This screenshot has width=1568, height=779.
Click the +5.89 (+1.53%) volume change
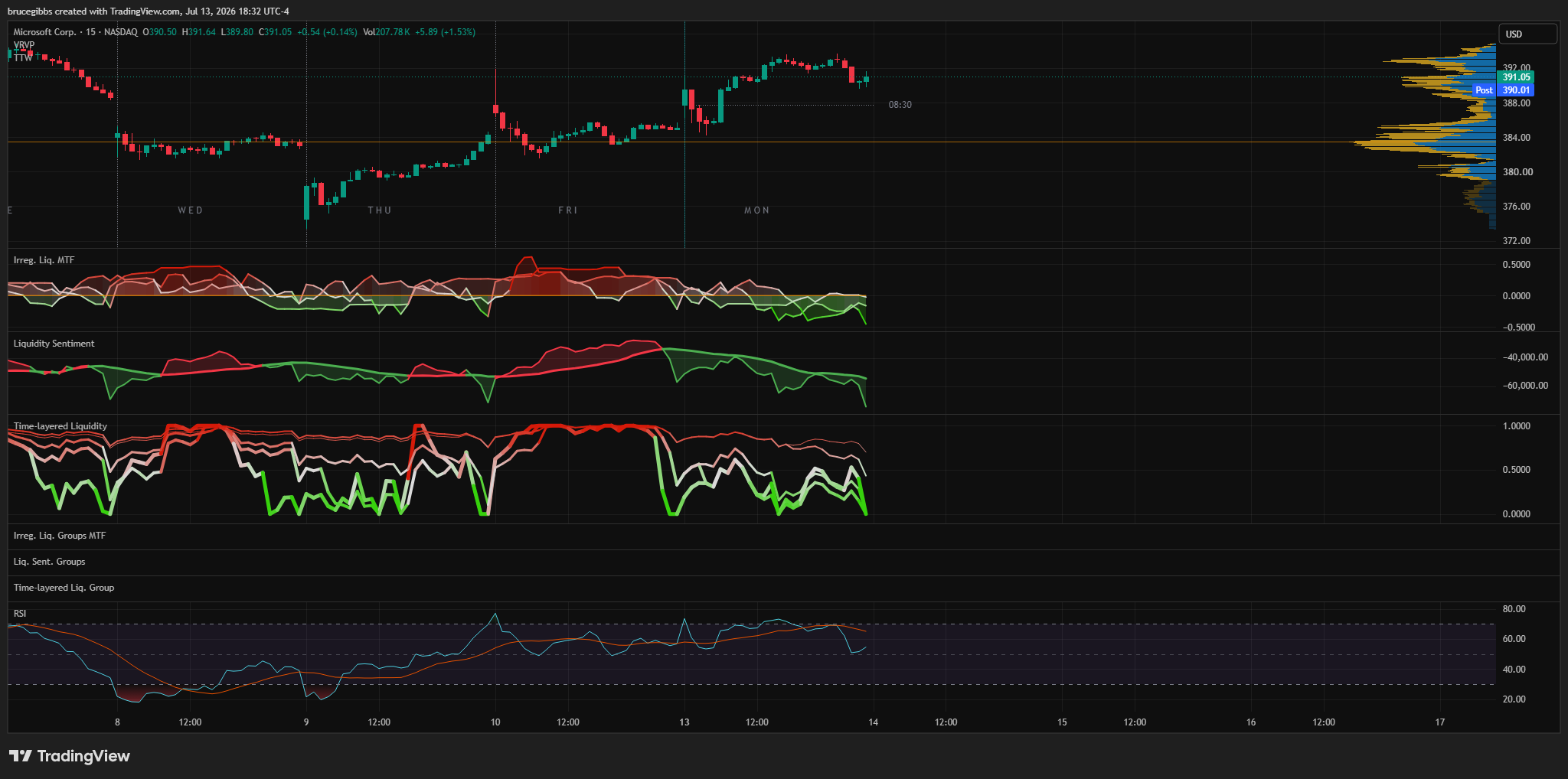tap(446, 32)
